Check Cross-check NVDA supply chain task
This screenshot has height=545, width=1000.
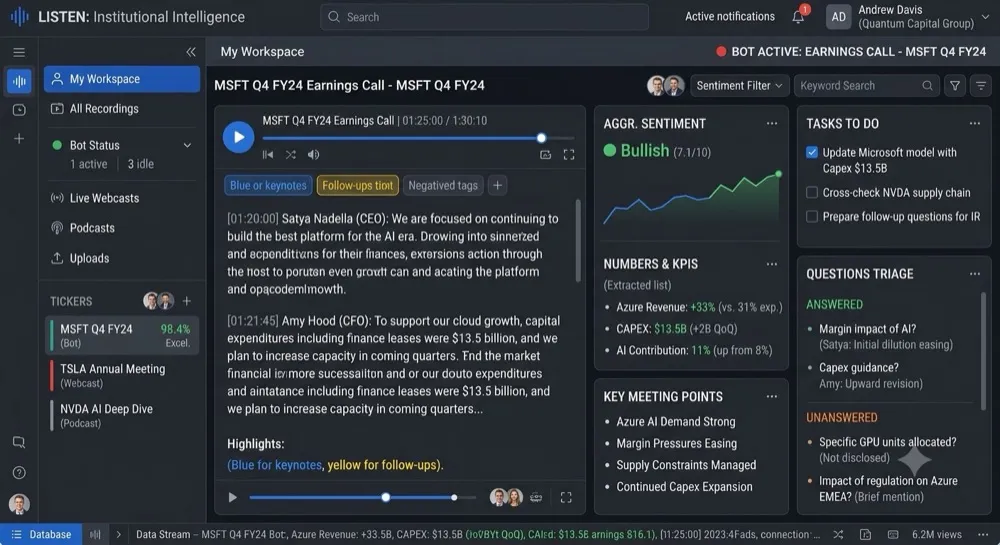812,193
